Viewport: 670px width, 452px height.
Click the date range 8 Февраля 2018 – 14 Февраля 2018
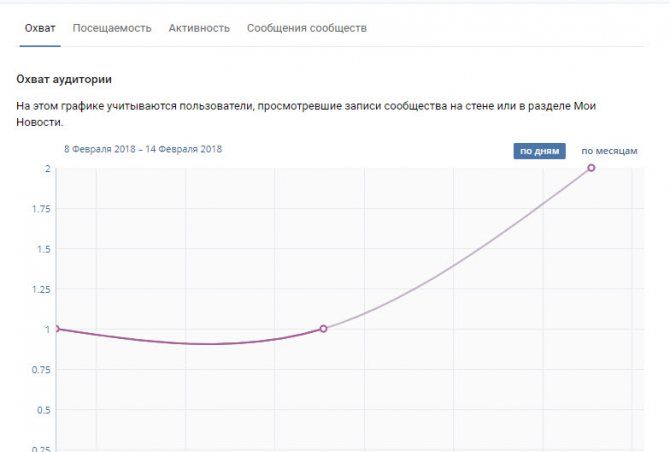143,149
